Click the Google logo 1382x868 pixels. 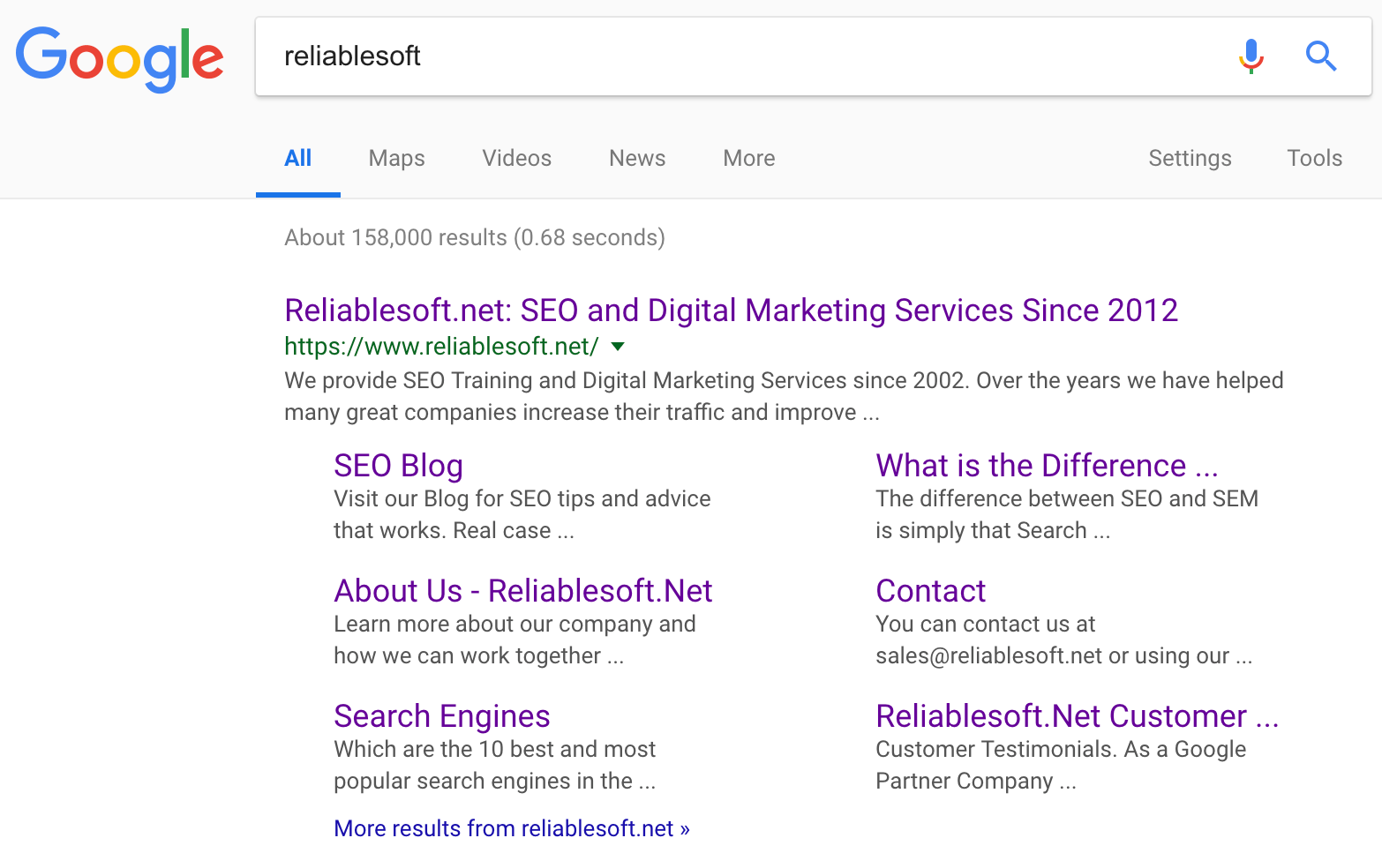(x=119, y=58)
